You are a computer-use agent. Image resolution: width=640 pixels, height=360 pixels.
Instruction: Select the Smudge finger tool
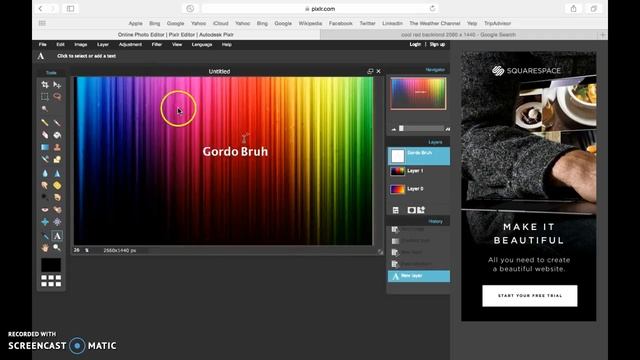(45, 185)
